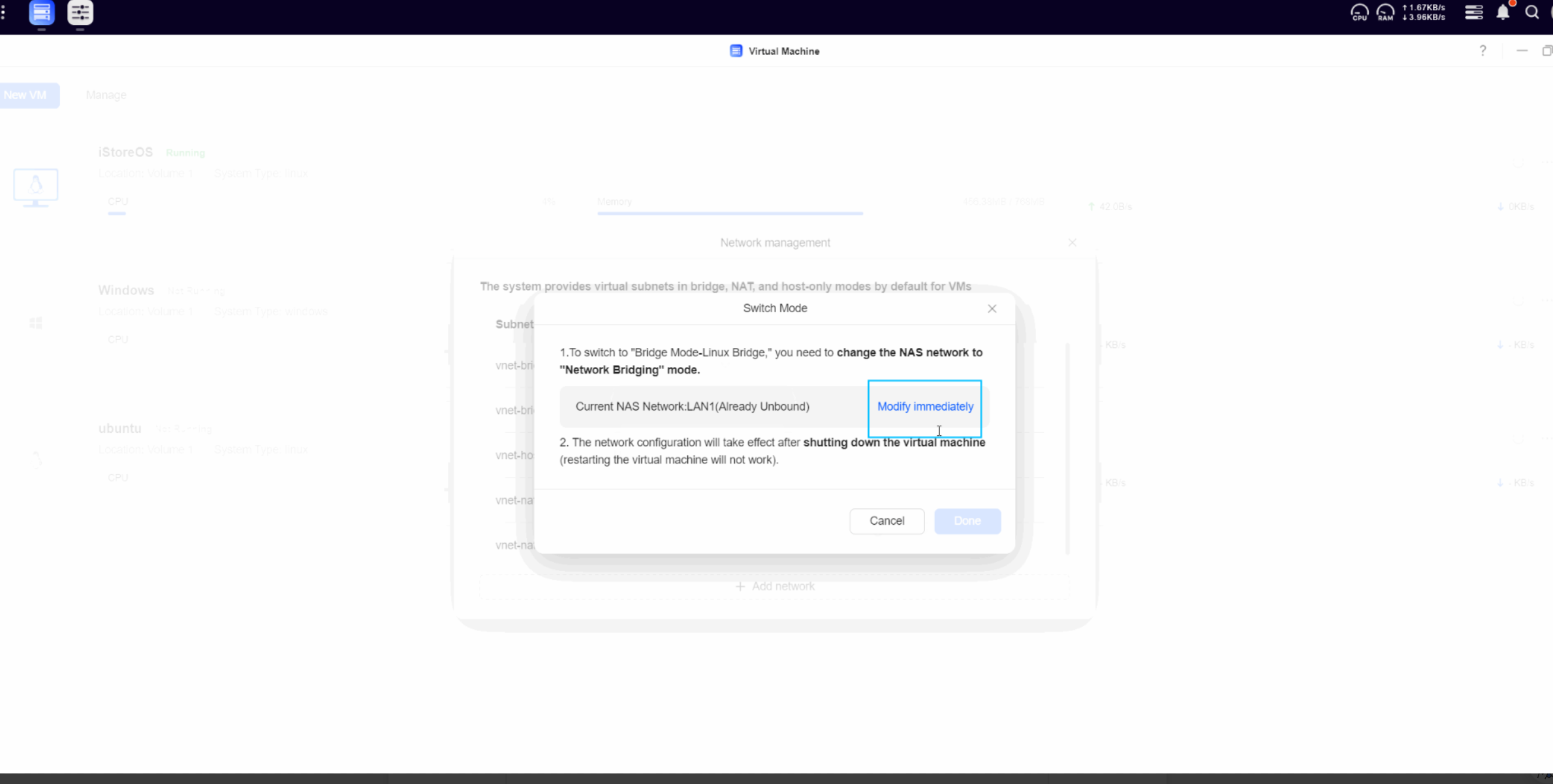Select the iStoreOS virtual machine thumbnail
1553x784 pixels.
coord(35,187)
